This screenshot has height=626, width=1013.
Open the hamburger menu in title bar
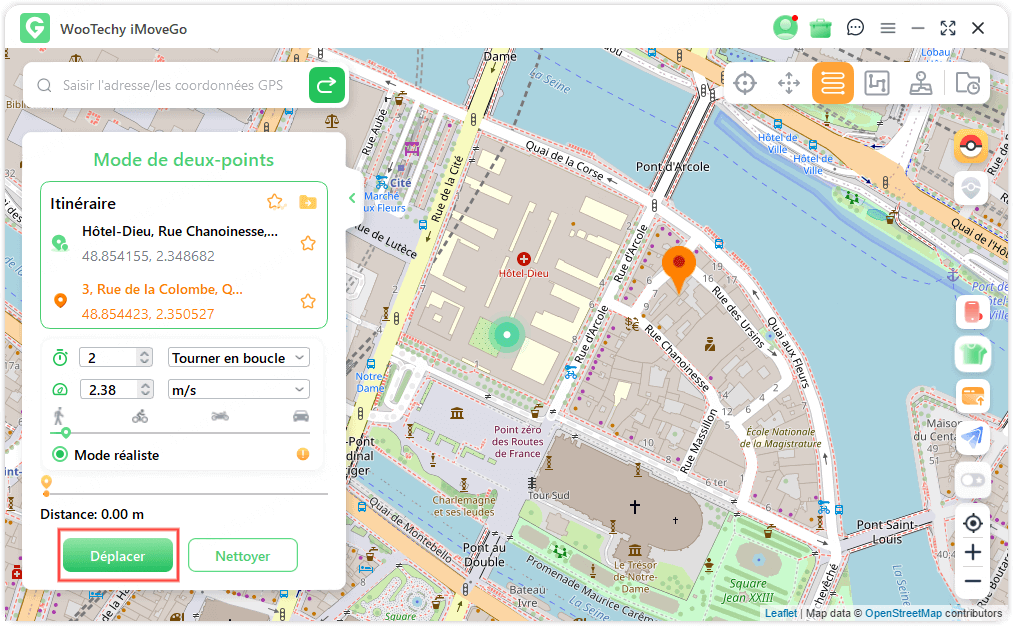887,28
